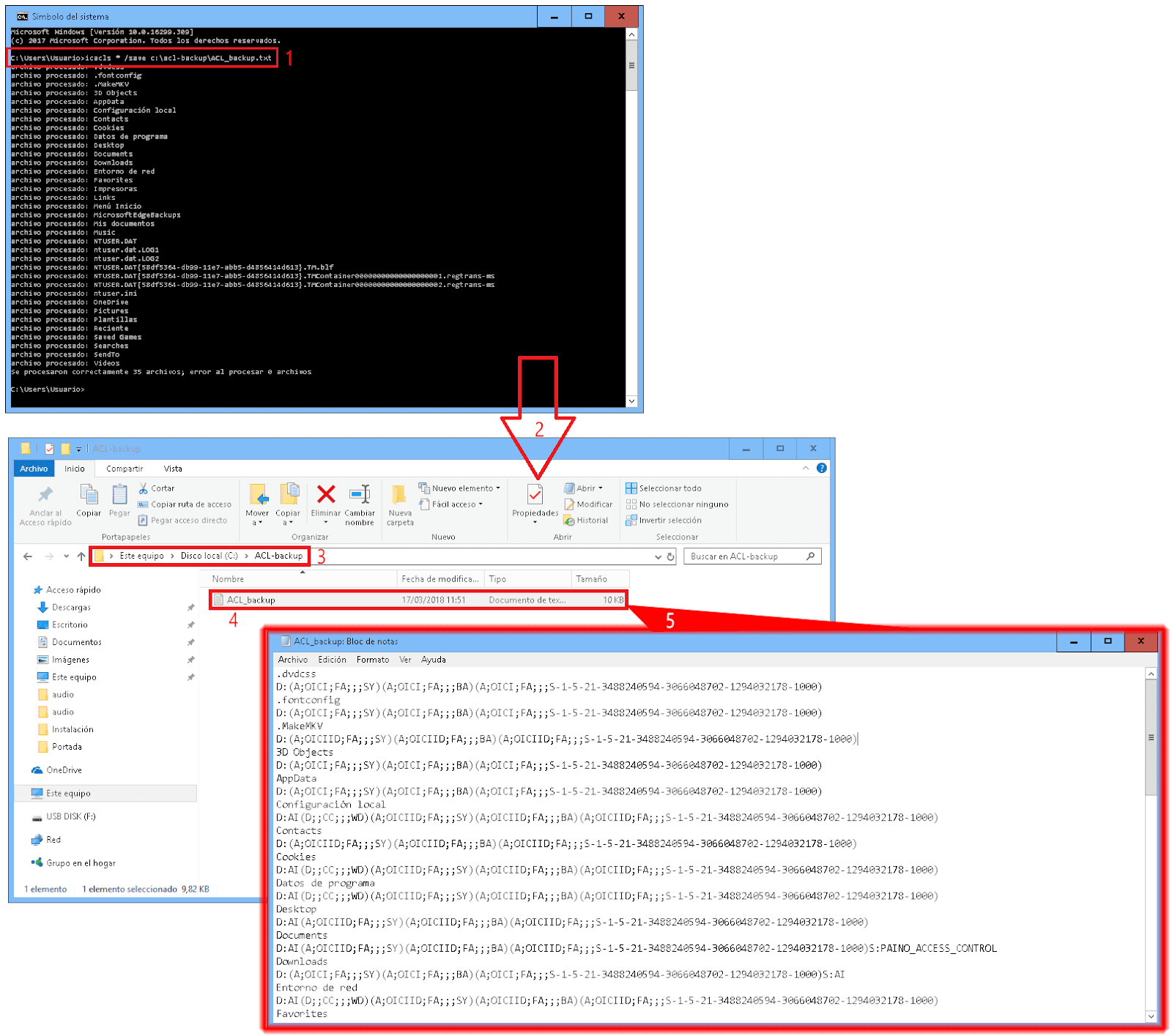This screenshot has height=1036, width=1172.
Task: Select the ACL_backup text document
Action: click(x=251, y=599)
